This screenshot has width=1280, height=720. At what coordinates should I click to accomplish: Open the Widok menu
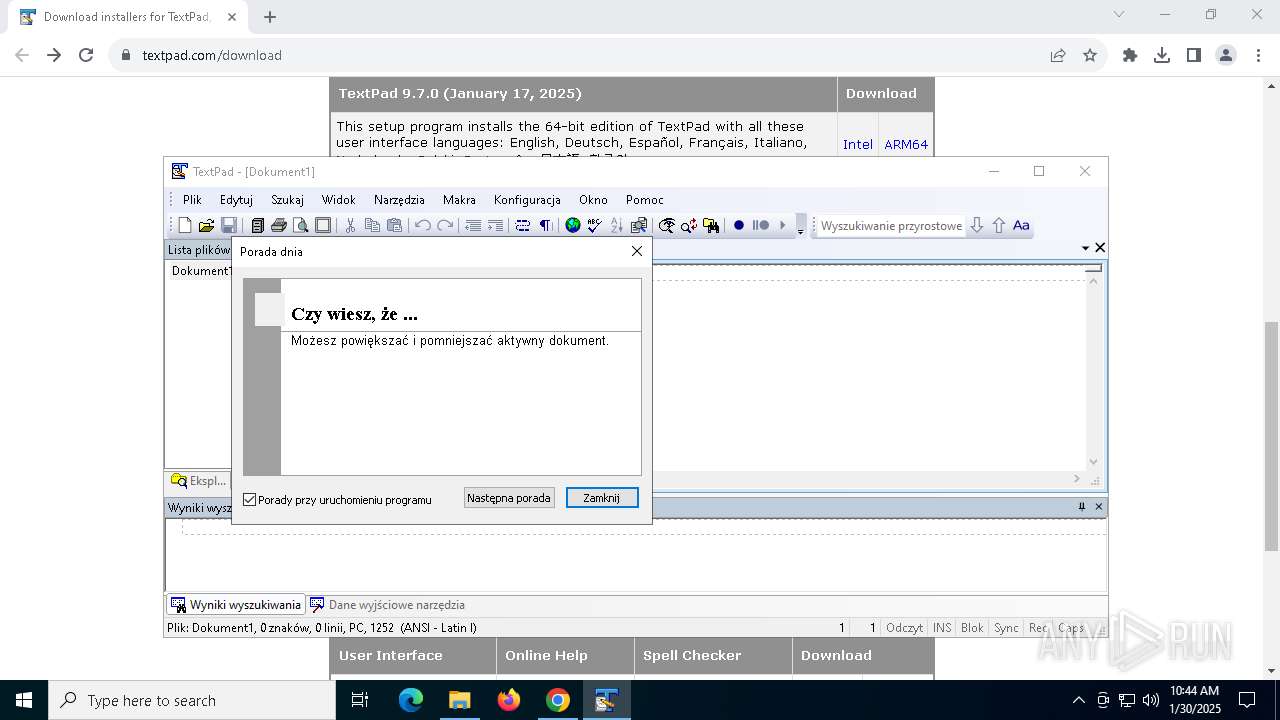(x=338, y=199)
